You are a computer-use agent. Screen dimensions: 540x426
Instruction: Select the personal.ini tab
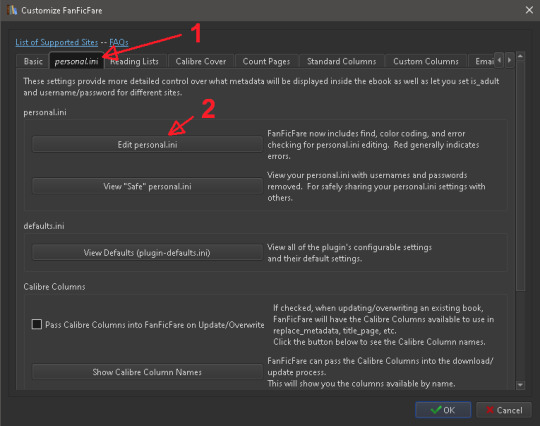click(x=76, y=61)
